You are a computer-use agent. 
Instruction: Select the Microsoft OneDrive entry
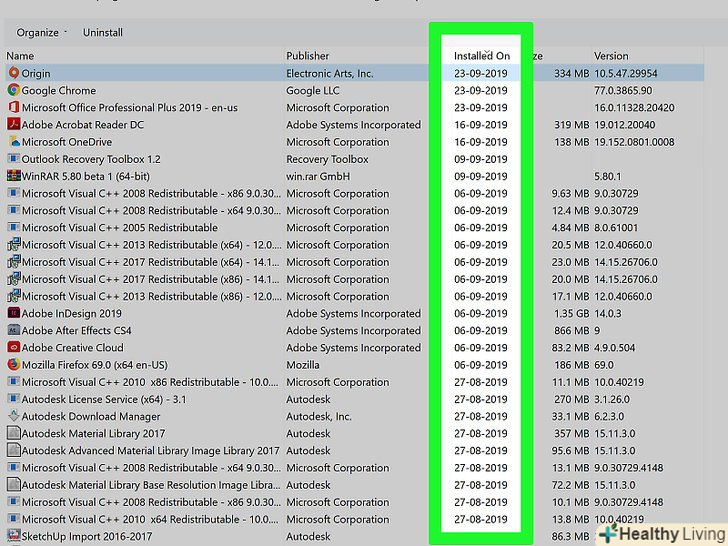click(x=67, y=142)
